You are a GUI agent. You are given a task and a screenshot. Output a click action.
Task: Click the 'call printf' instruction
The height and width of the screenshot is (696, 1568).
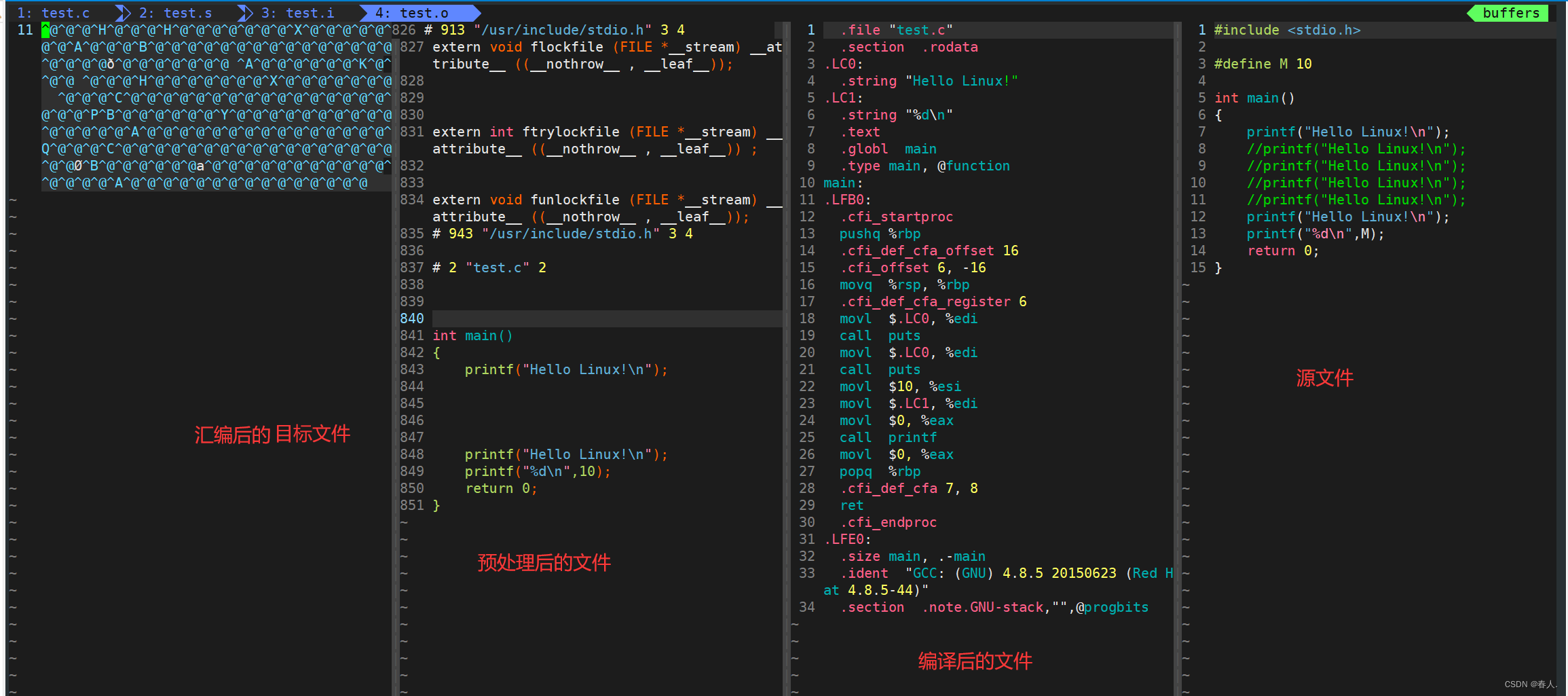coord(888,437)
